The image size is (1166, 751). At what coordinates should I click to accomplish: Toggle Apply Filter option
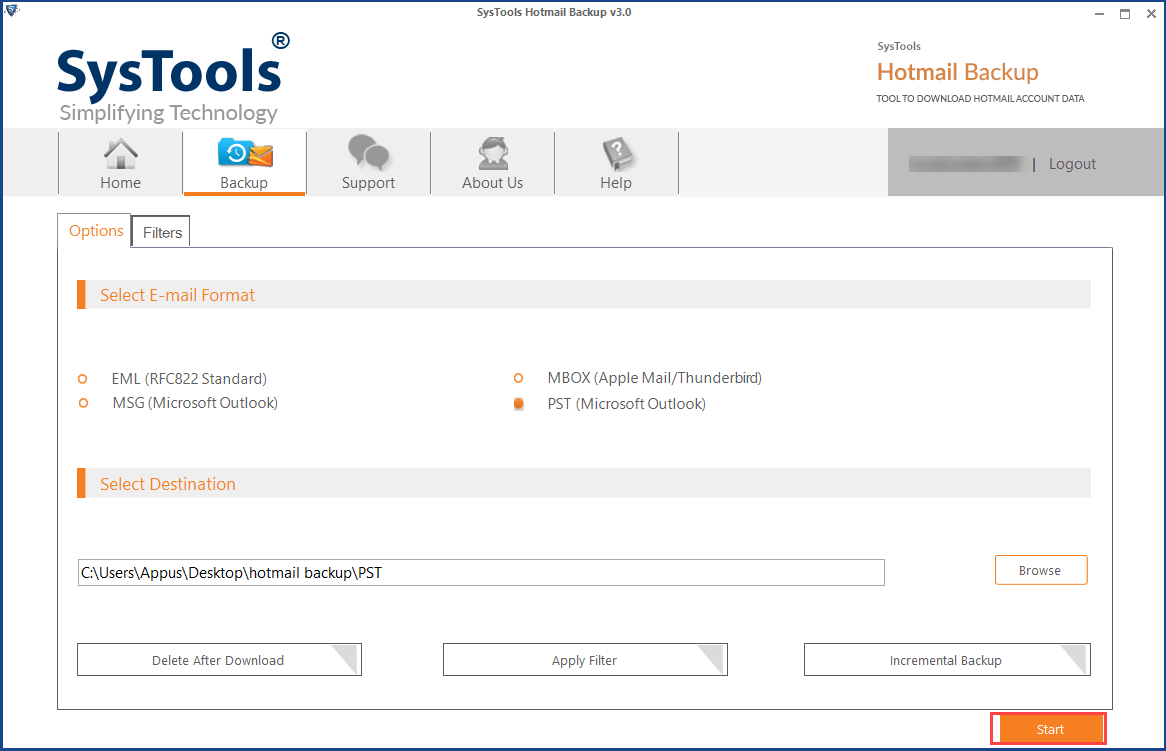click(585, 660)
